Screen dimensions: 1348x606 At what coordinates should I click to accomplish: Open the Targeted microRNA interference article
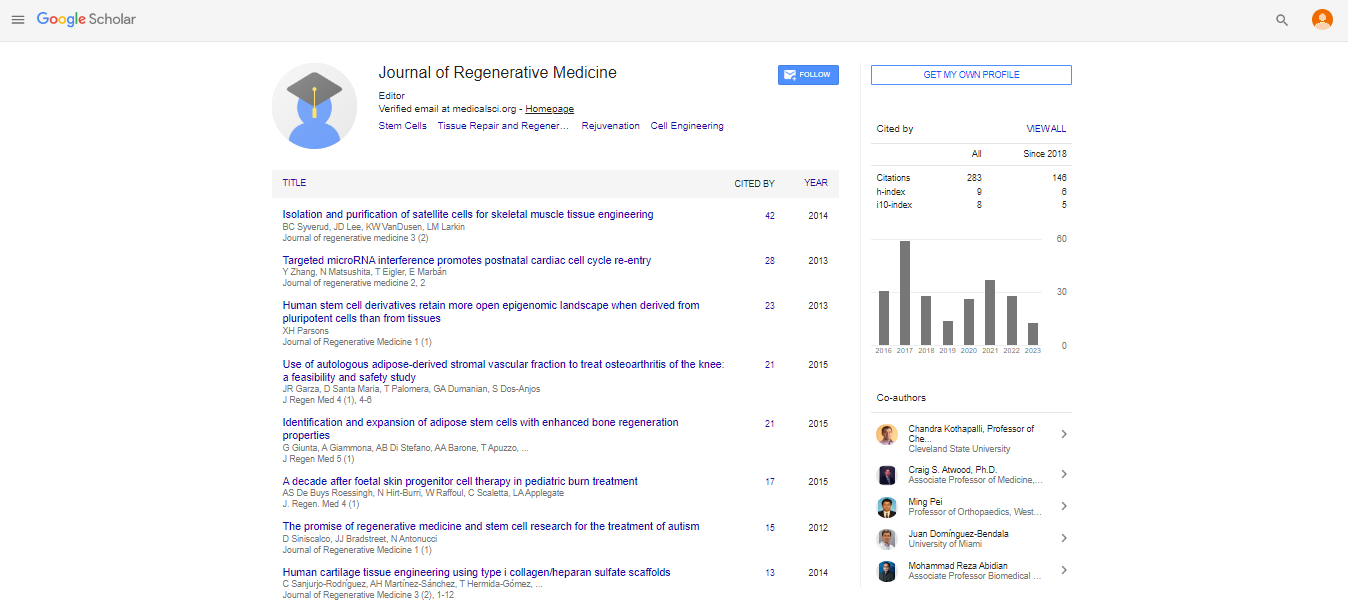[x=467, y=260]
